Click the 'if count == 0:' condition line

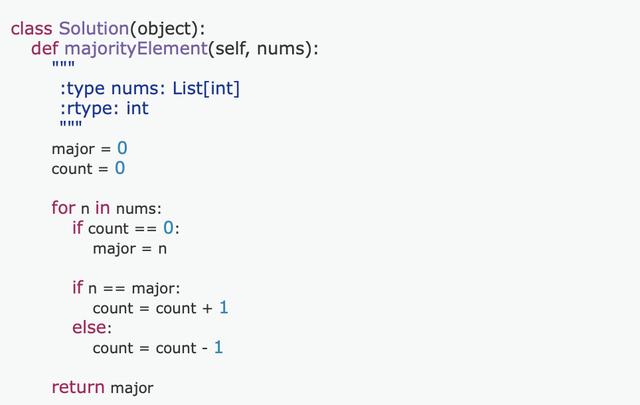click(x=125, y=228)
